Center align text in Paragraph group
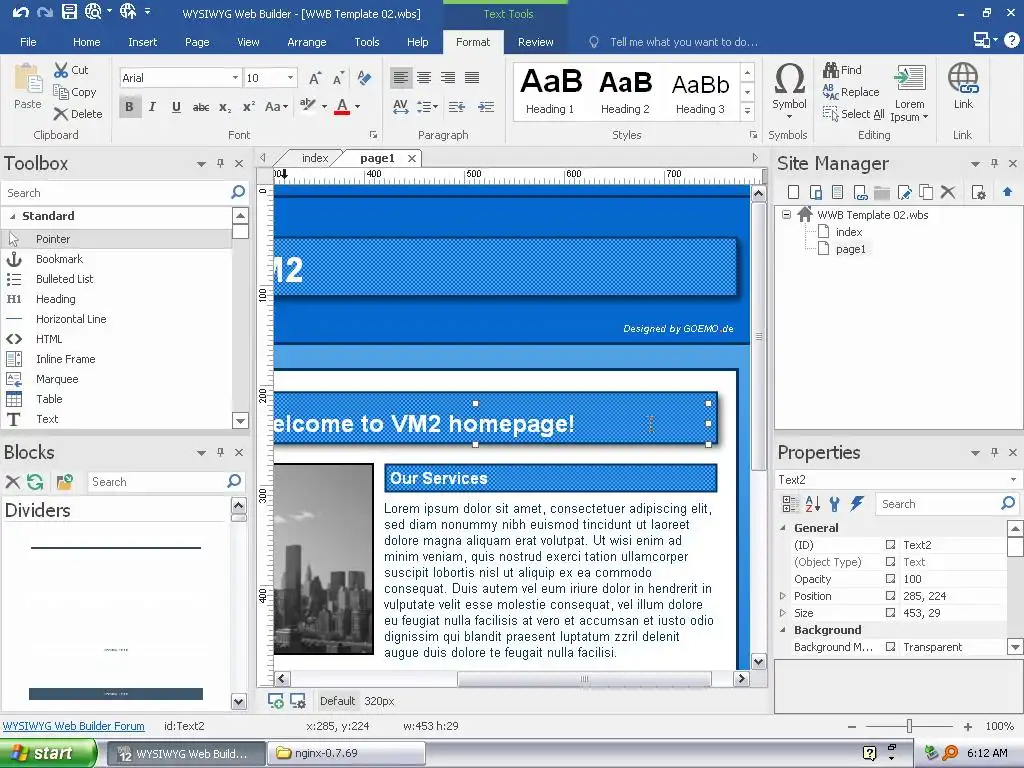Screen dimensions: 1024x768 424,78
